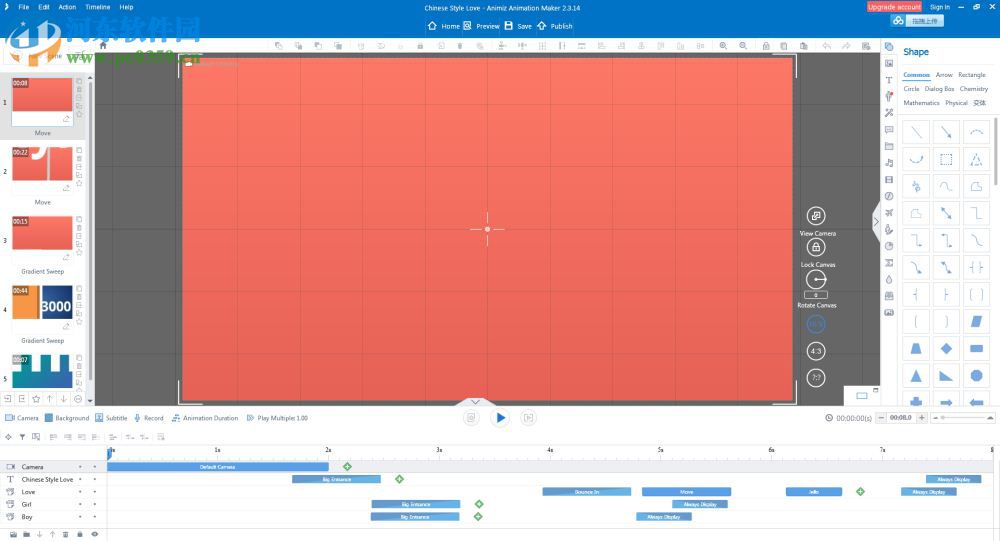This screenshot has width=1000, height=541.
Task: Click the Rotate Canvas dial
Action: [816, 279]
